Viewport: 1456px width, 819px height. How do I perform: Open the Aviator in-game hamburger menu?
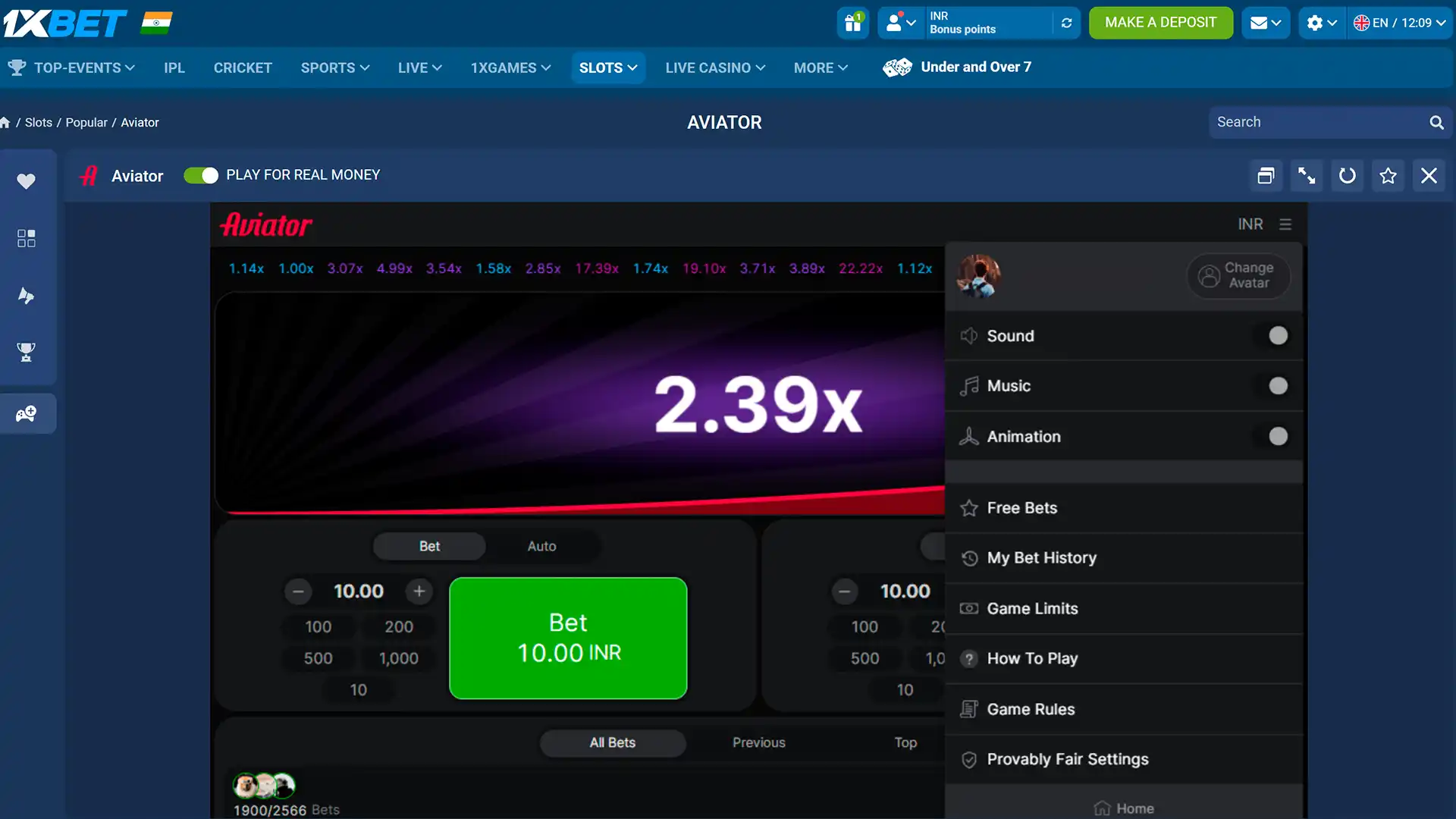tap(1286, 224)
